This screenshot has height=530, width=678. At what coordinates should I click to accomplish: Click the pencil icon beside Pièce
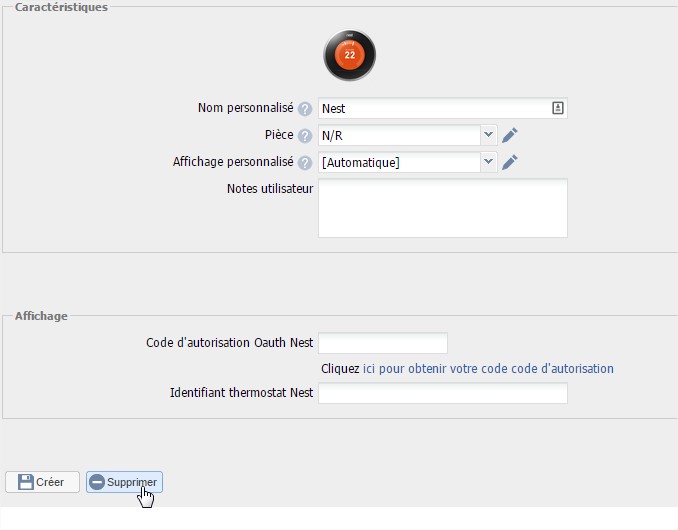[x=510, y=135]
